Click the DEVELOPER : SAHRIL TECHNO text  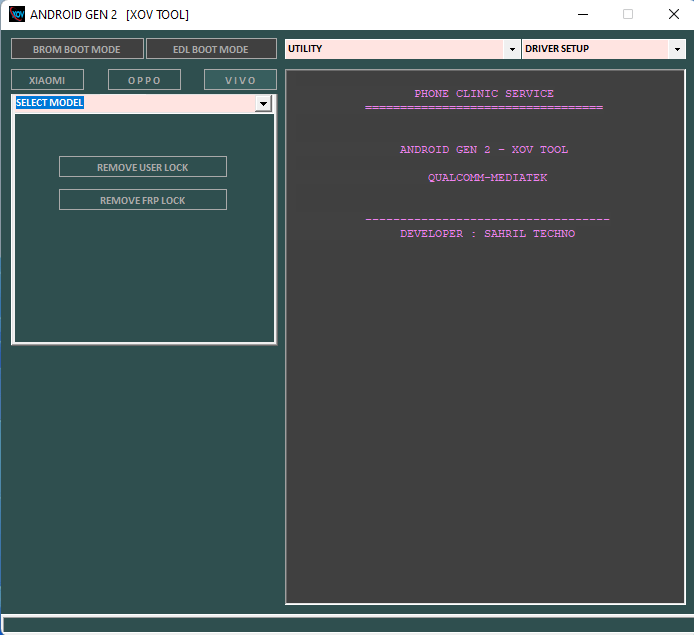point(487,234)
